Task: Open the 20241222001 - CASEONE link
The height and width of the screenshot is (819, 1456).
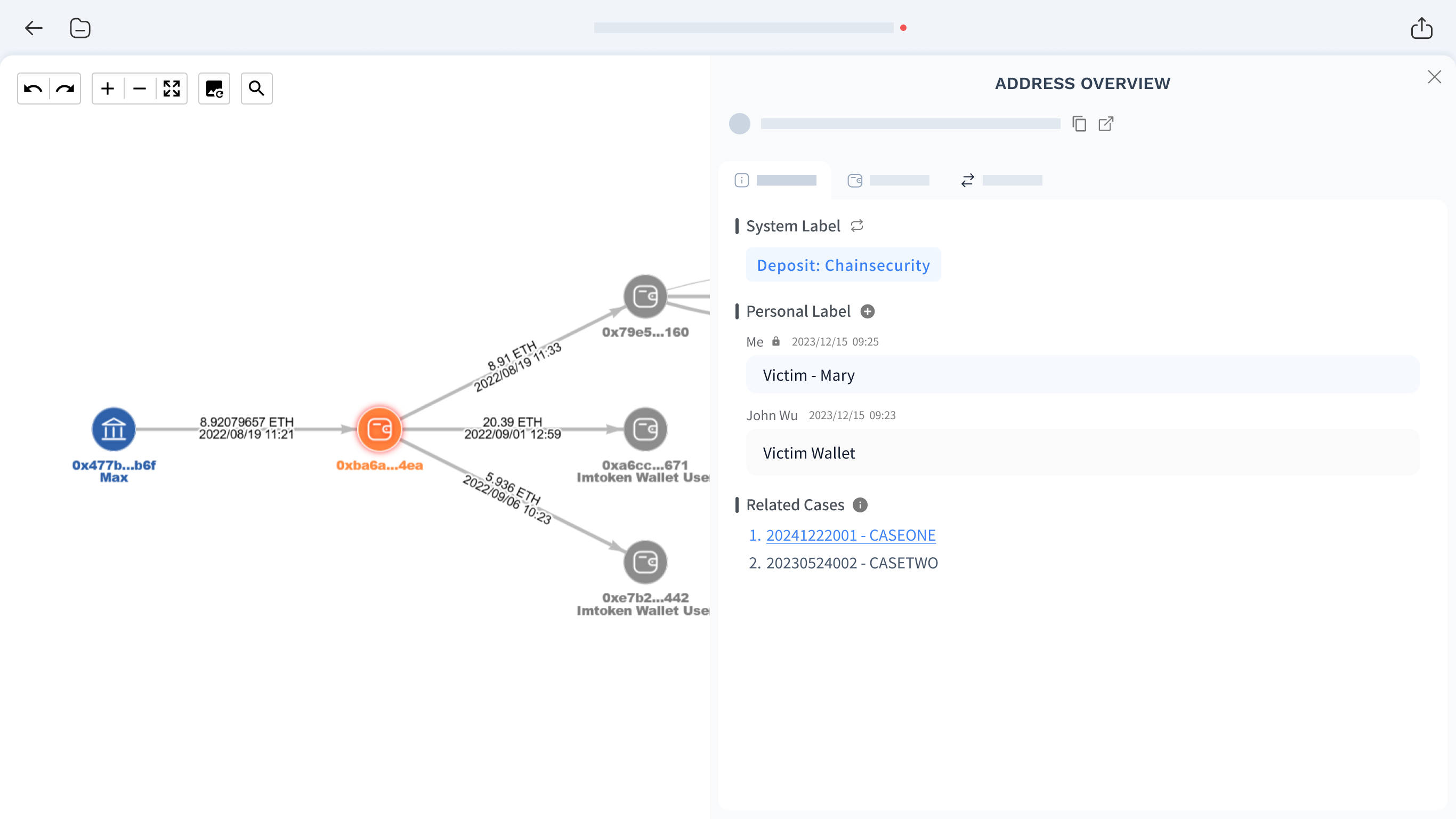Action: coord(850,535)
